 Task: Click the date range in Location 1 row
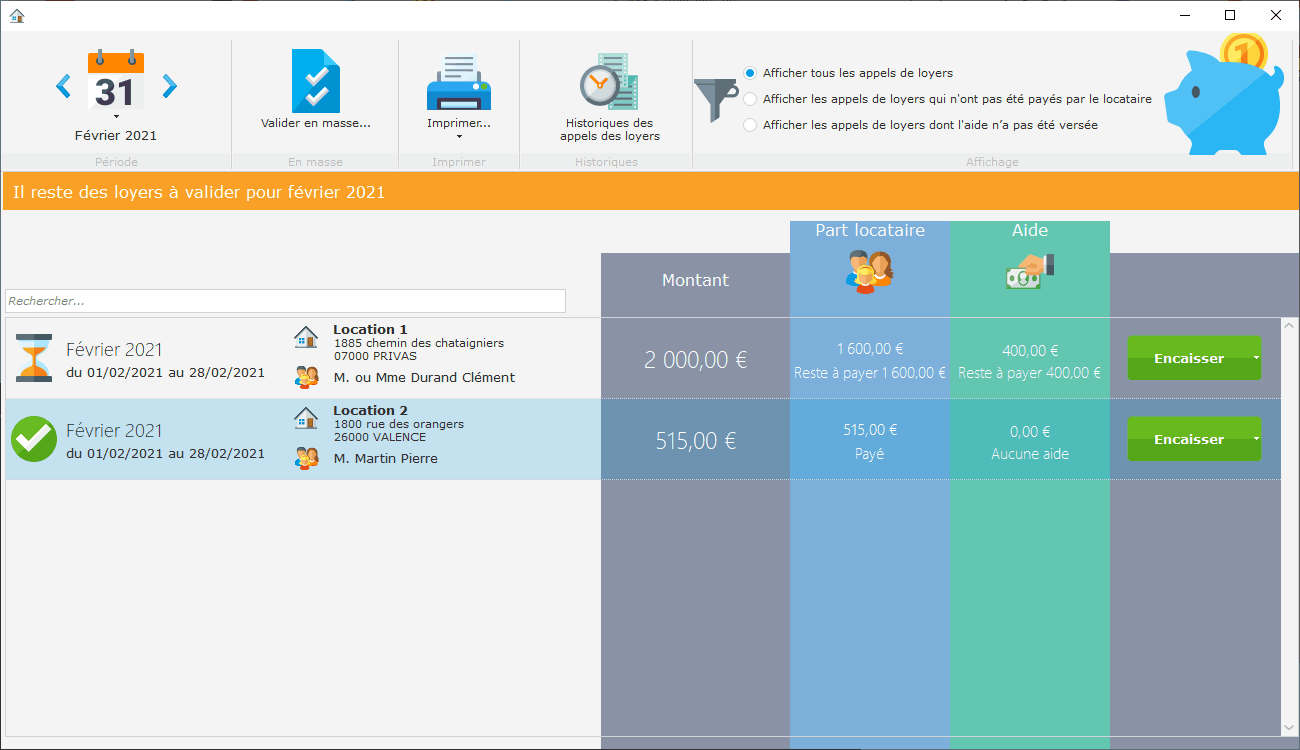166,373
